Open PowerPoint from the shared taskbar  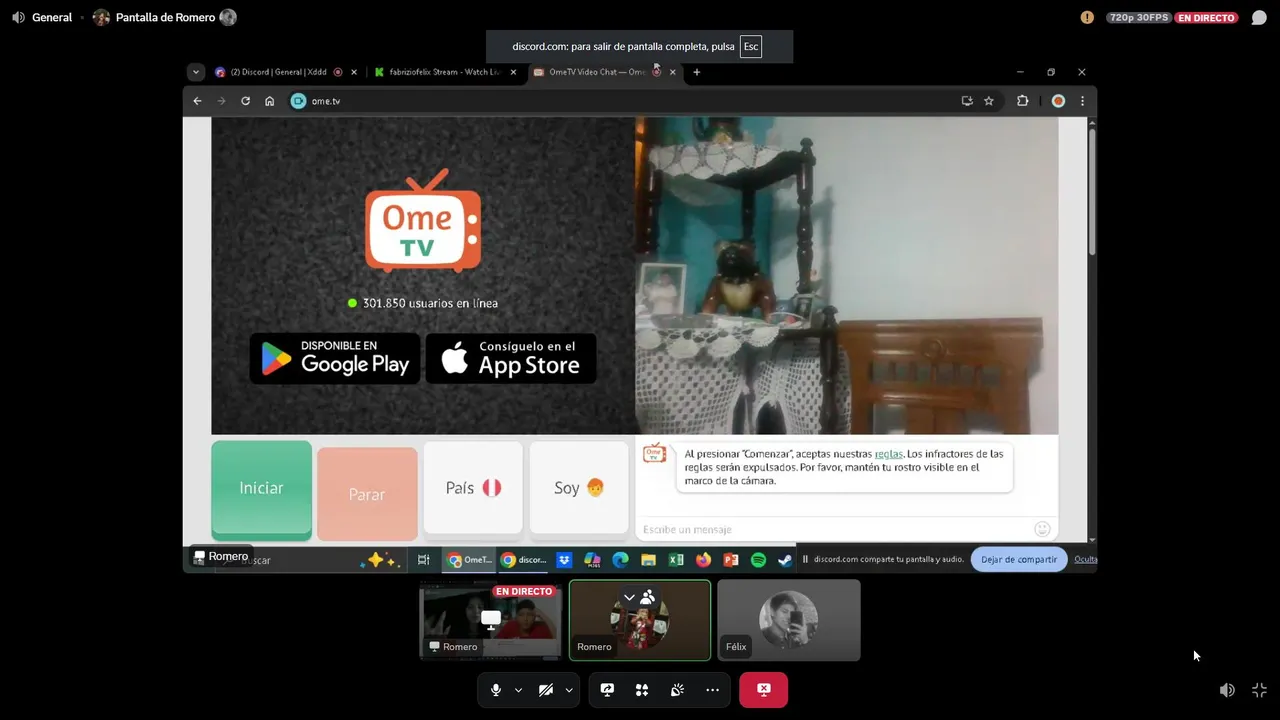(731, 560)
